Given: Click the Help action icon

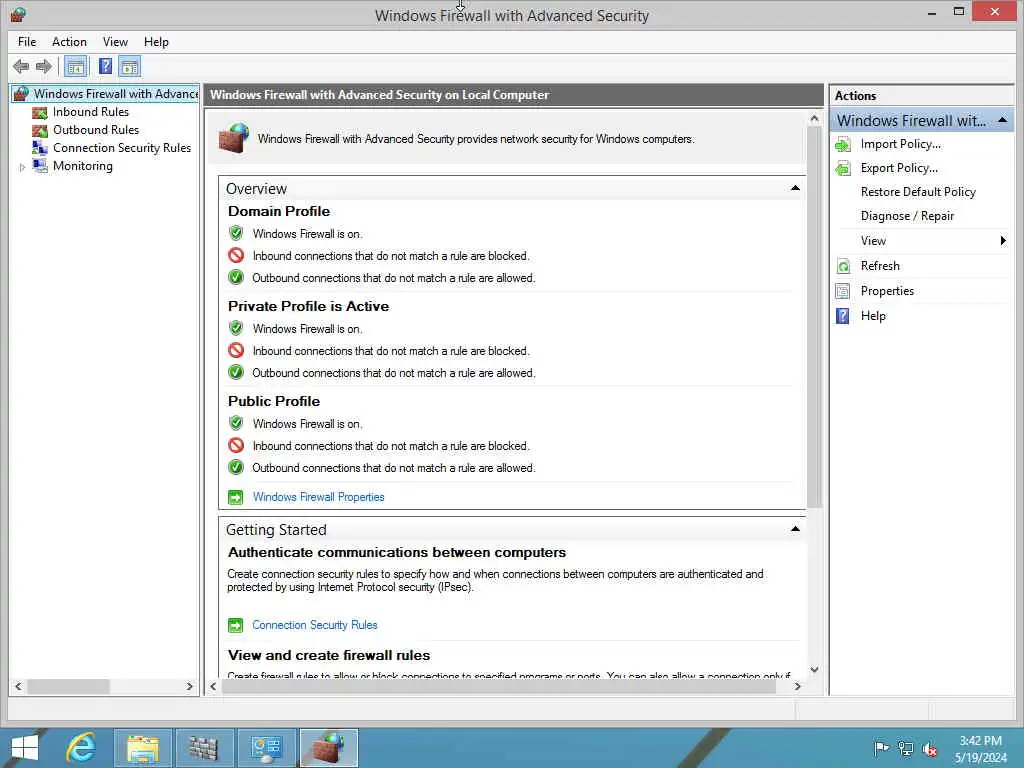Looking at the screenshot, I should (843, 316).
